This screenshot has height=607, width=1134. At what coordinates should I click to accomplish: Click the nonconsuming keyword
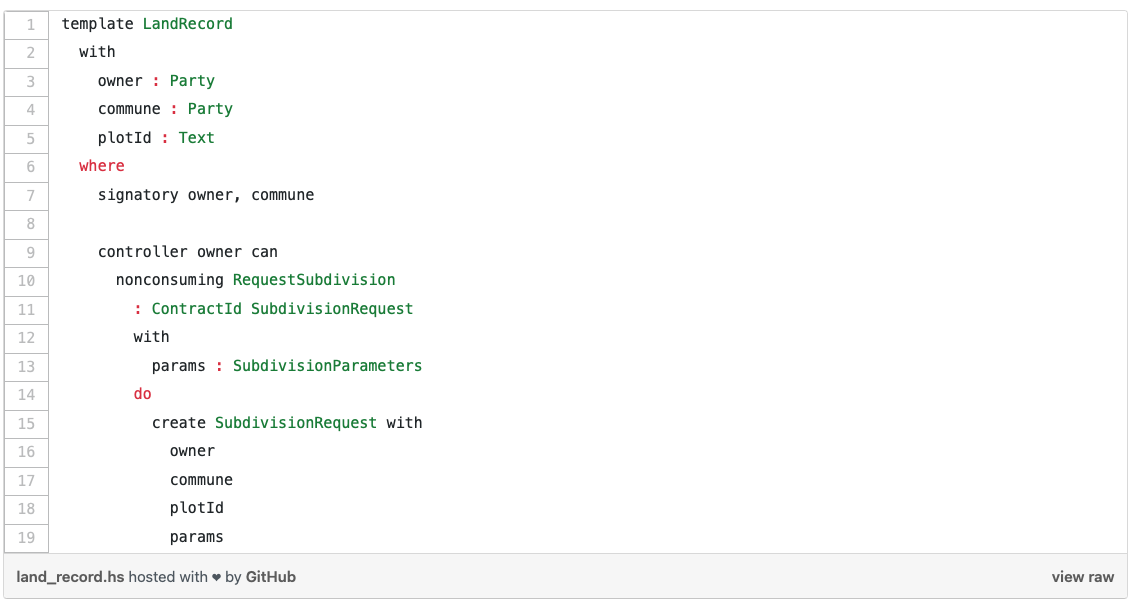(x=170, y=280)
